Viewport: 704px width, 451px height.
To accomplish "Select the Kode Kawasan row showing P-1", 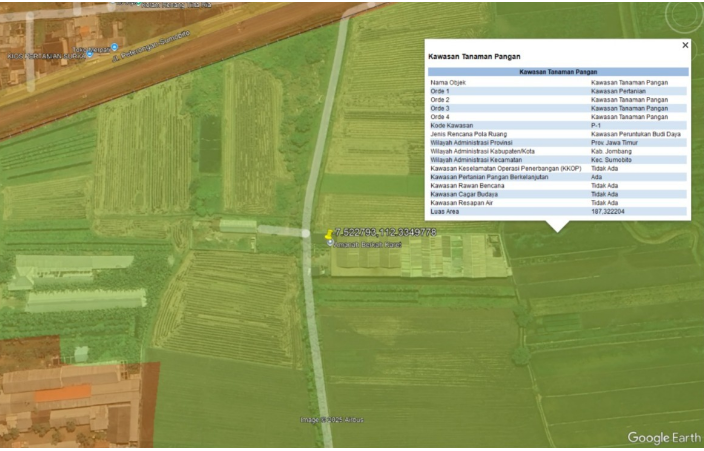I will click(x=558, y=125).
